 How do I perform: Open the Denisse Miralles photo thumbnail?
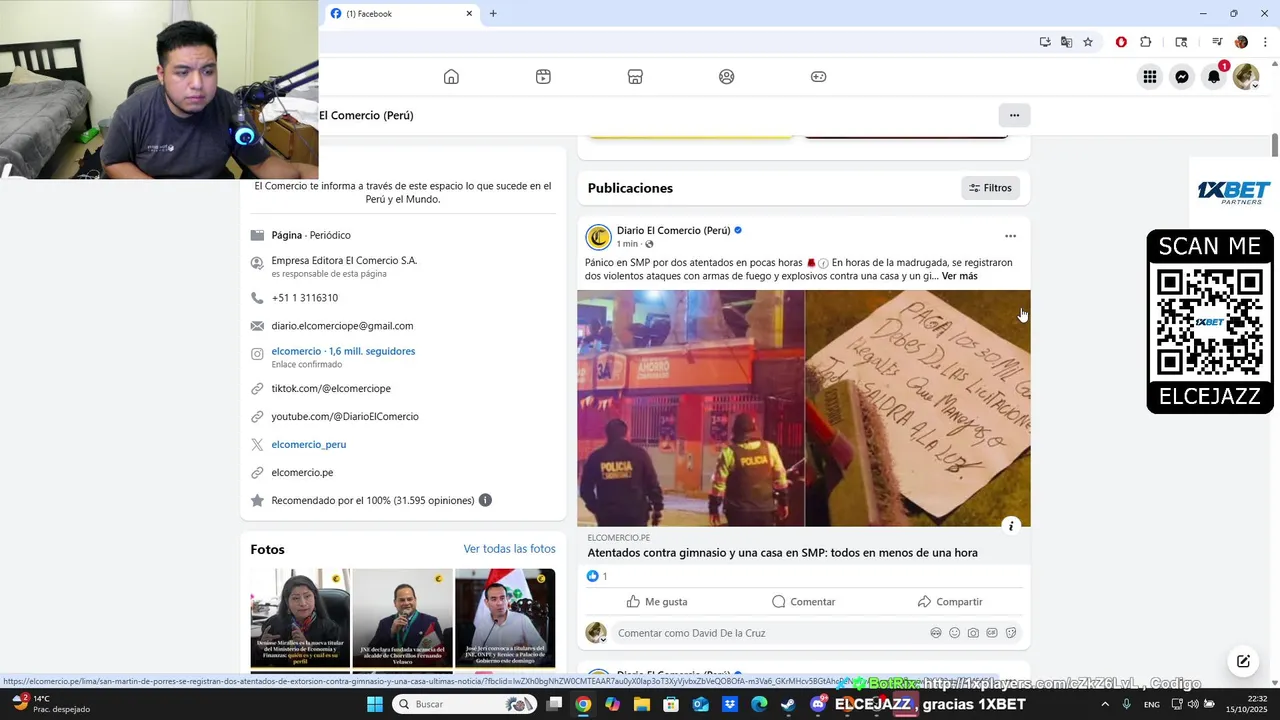[x=300, y=619]
